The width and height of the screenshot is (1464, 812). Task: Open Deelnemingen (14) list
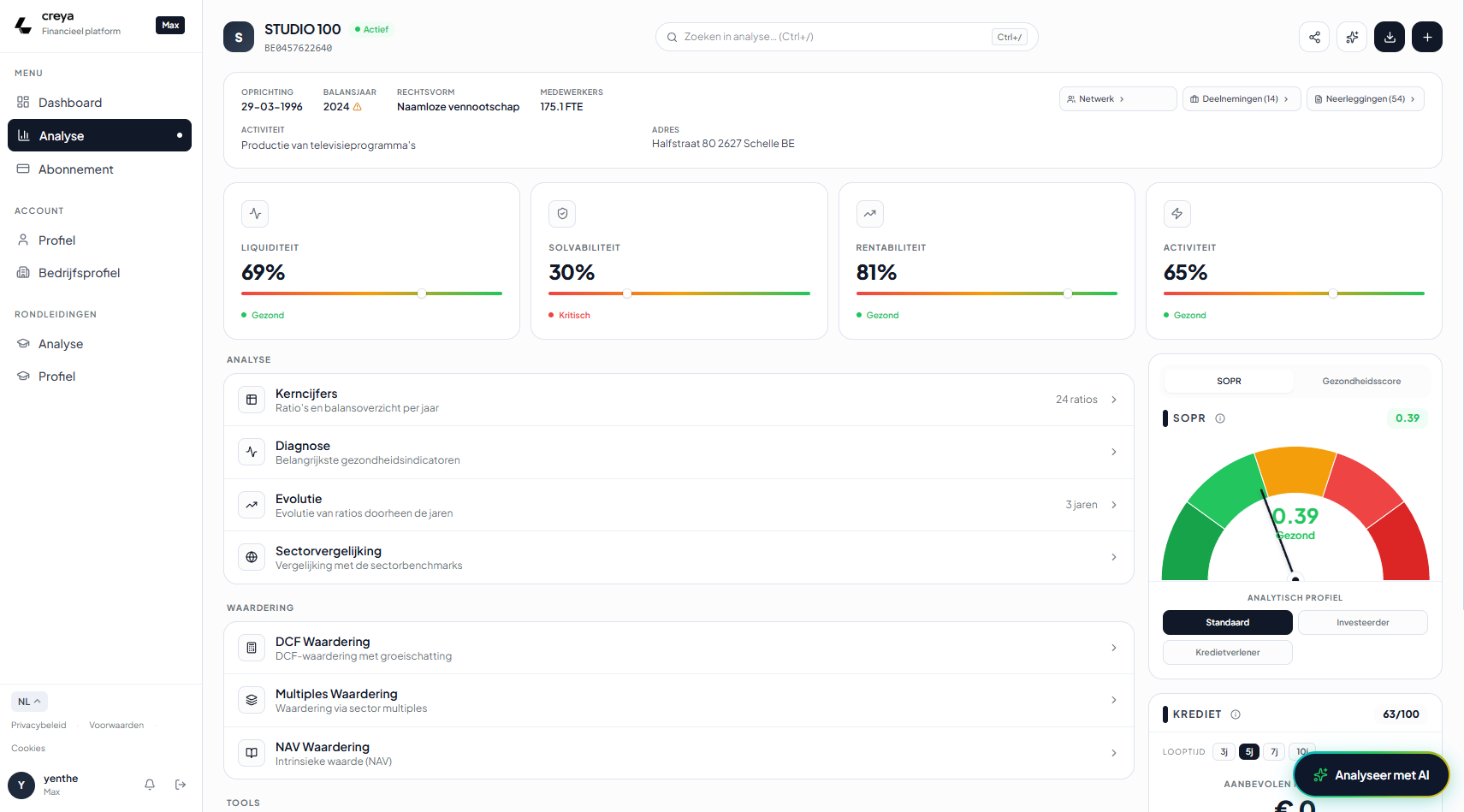point(1242,99)
